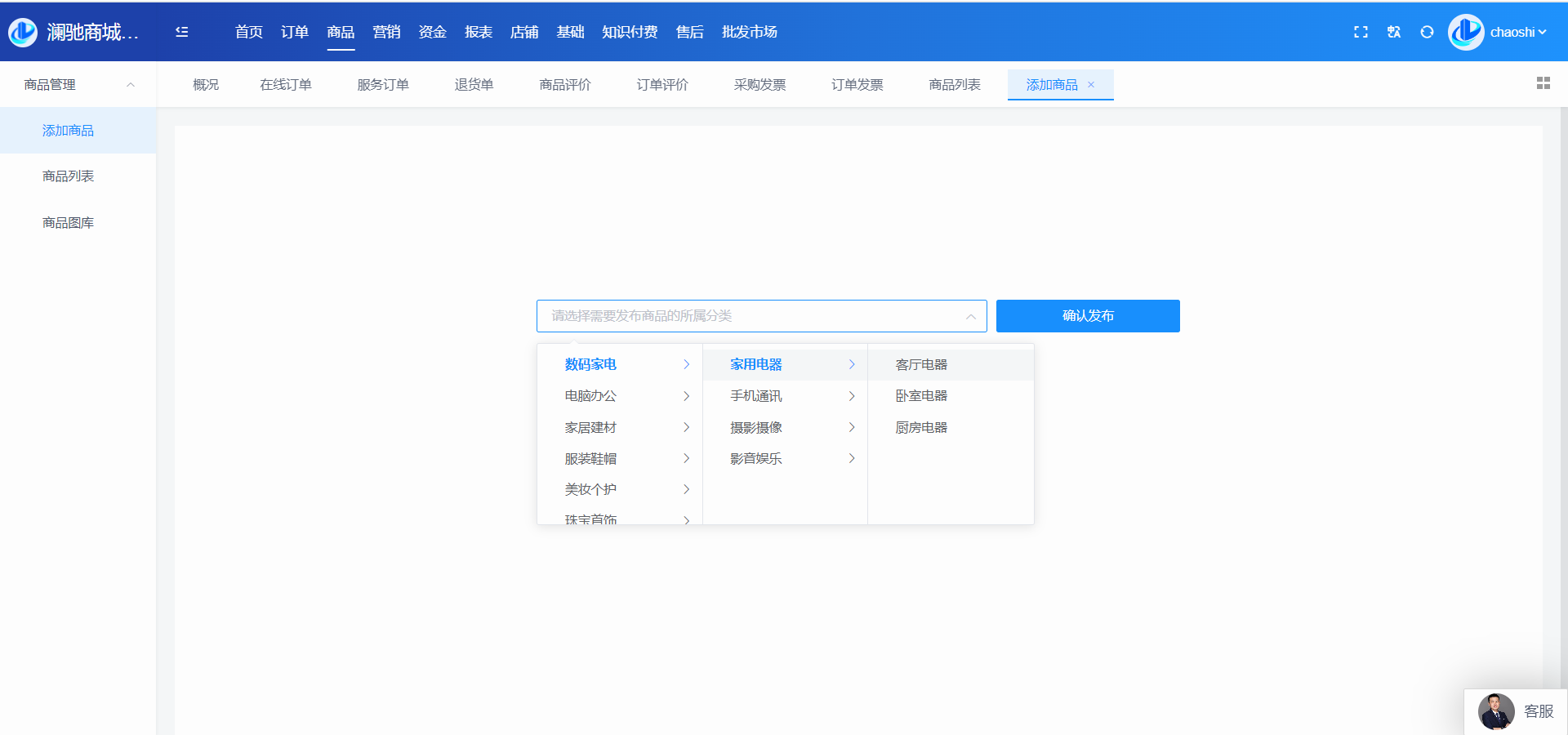1568x735 pixels.
Task: Enter fullscreen mode via header icon
Action: point(1361,32)
